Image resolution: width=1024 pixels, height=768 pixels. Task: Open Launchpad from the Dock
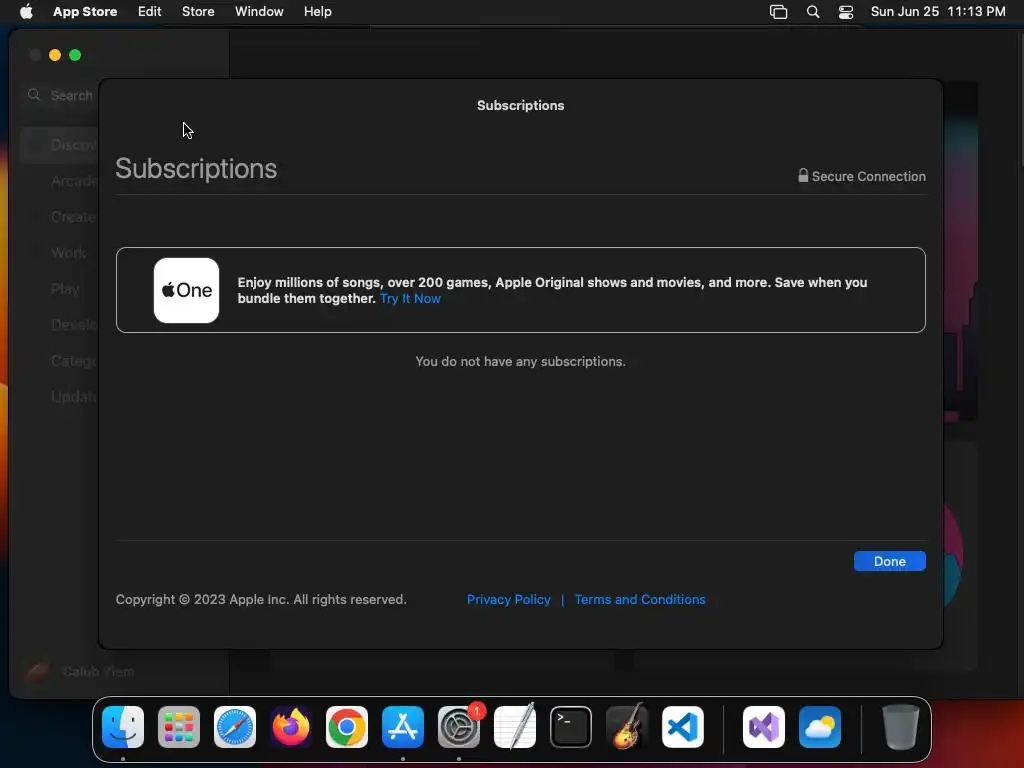179,726
